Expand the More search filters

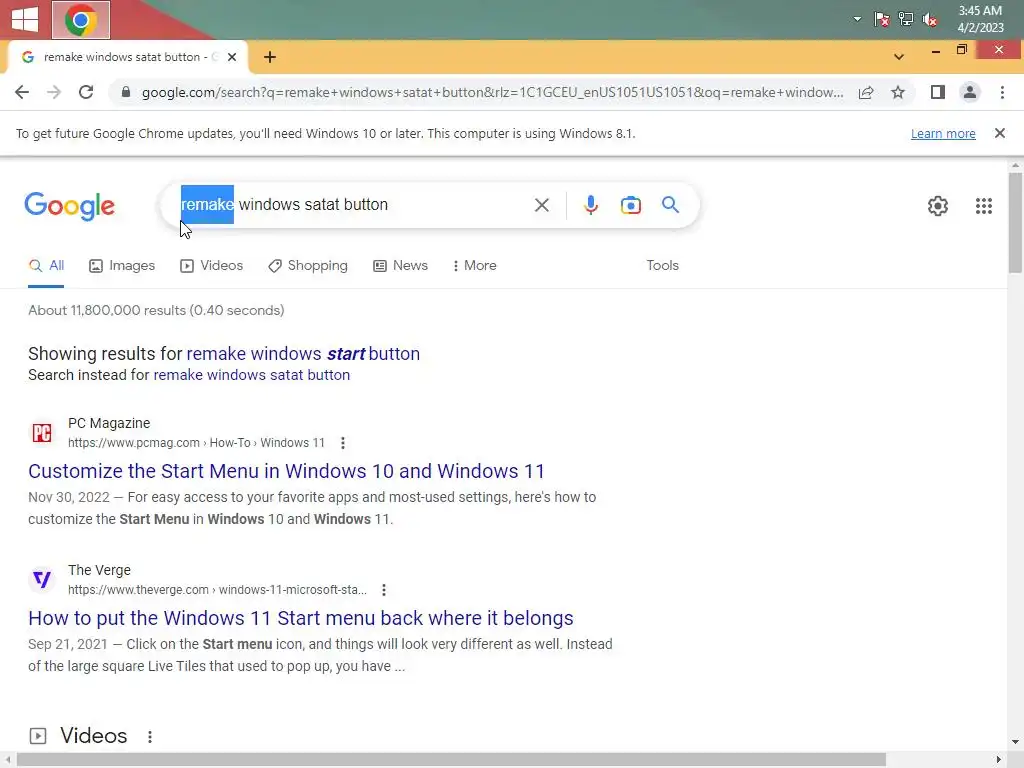[x=474, y=266]
